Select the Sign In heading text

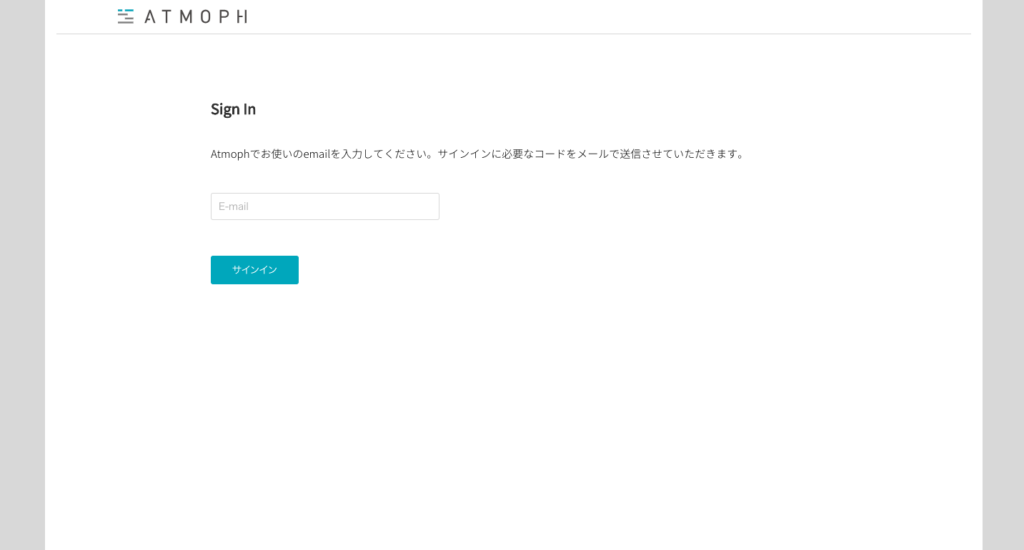(x=233, y=109)
